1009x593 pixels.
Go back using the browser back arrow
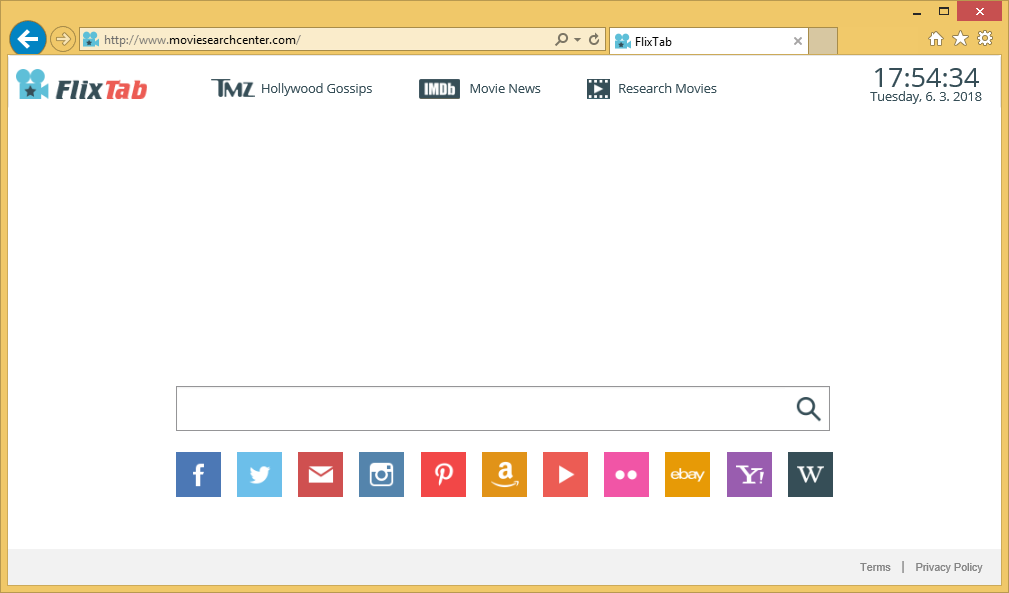[x=28, y=39]
